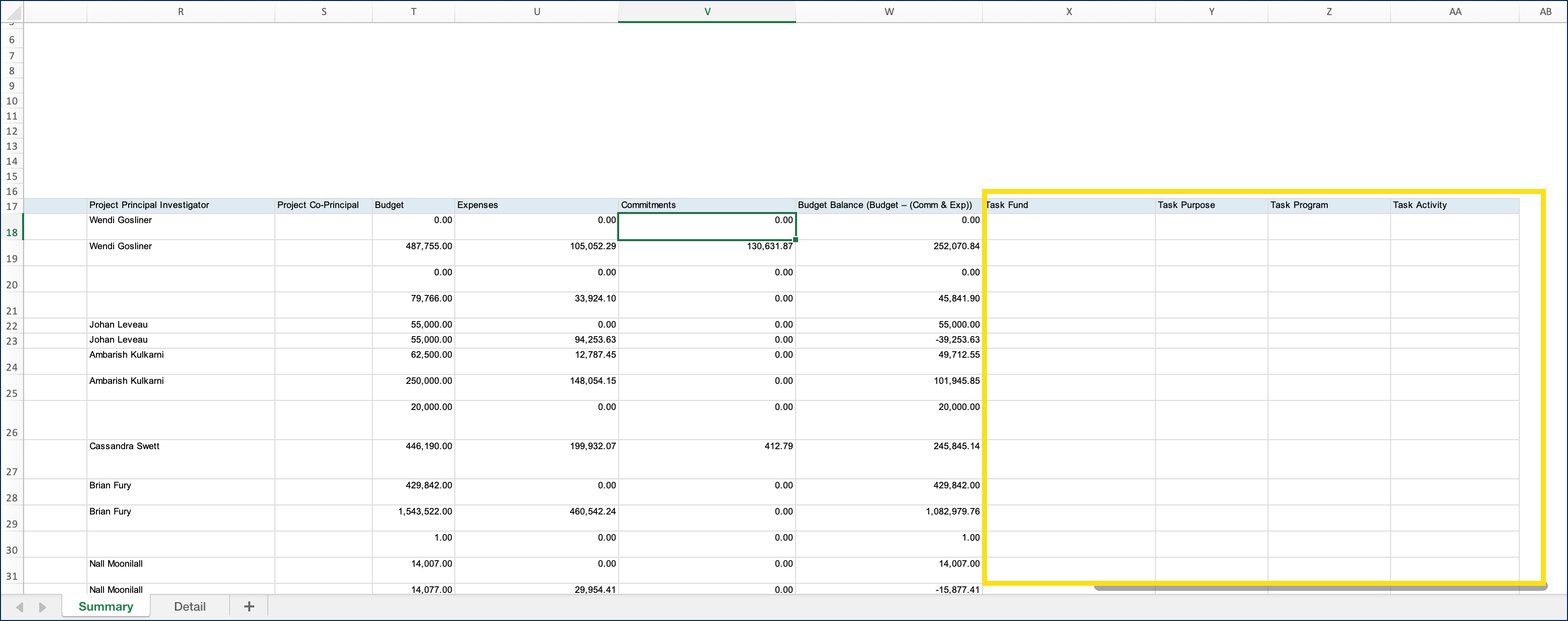Image resolution: width=1568 pixels, height=621 pixels.
Task: Select the Task Fund header cell
Action: tap(1069, 205)
